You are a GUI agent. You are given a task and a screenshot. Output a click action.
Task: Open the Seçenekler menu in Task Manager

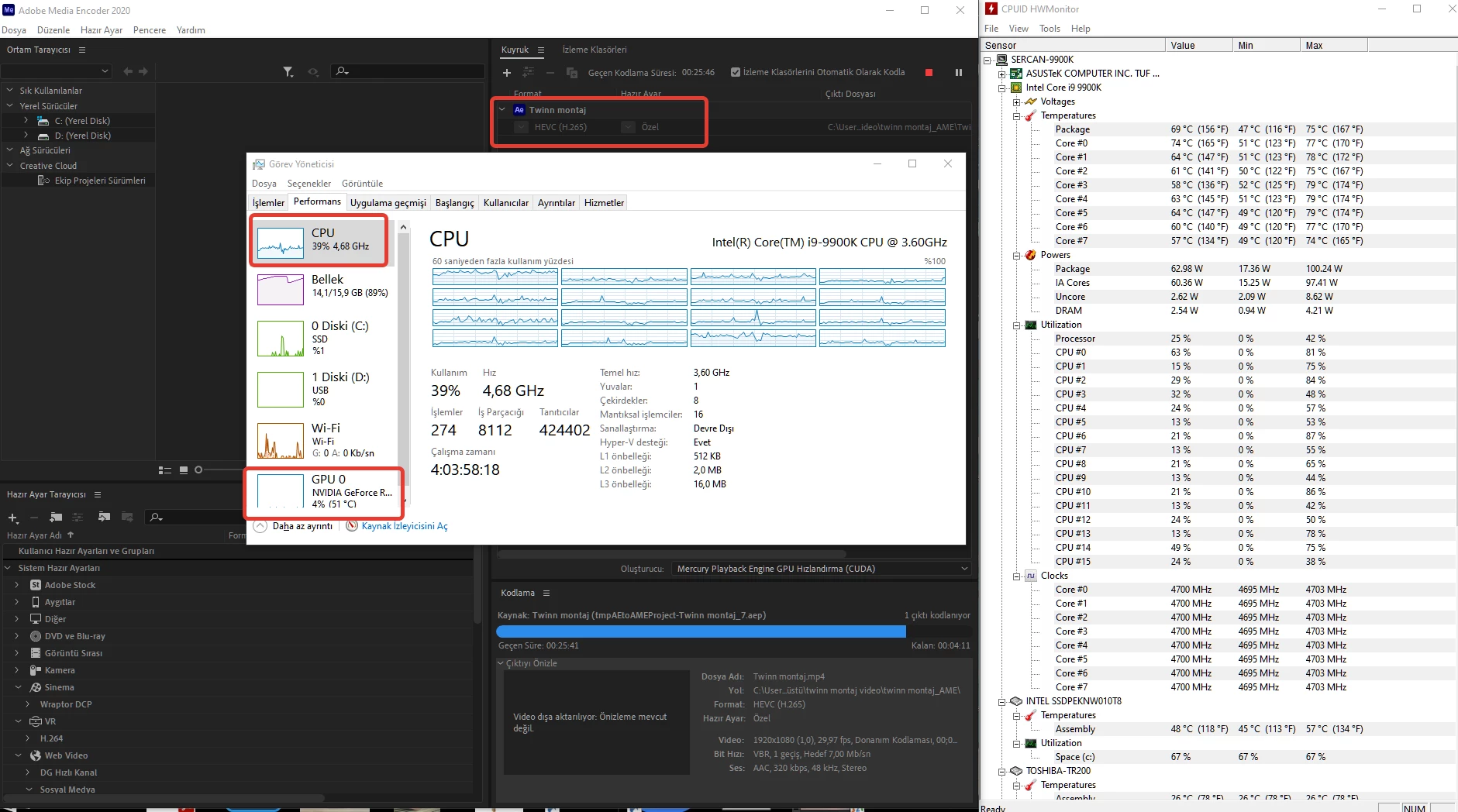tap(309, 184)
